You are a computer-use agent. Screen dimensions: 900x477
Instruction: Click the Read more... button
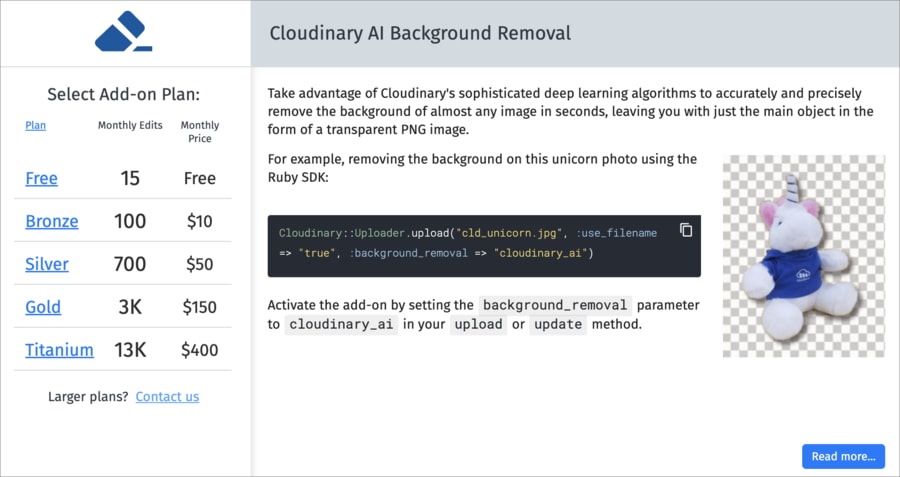(843, 456)
